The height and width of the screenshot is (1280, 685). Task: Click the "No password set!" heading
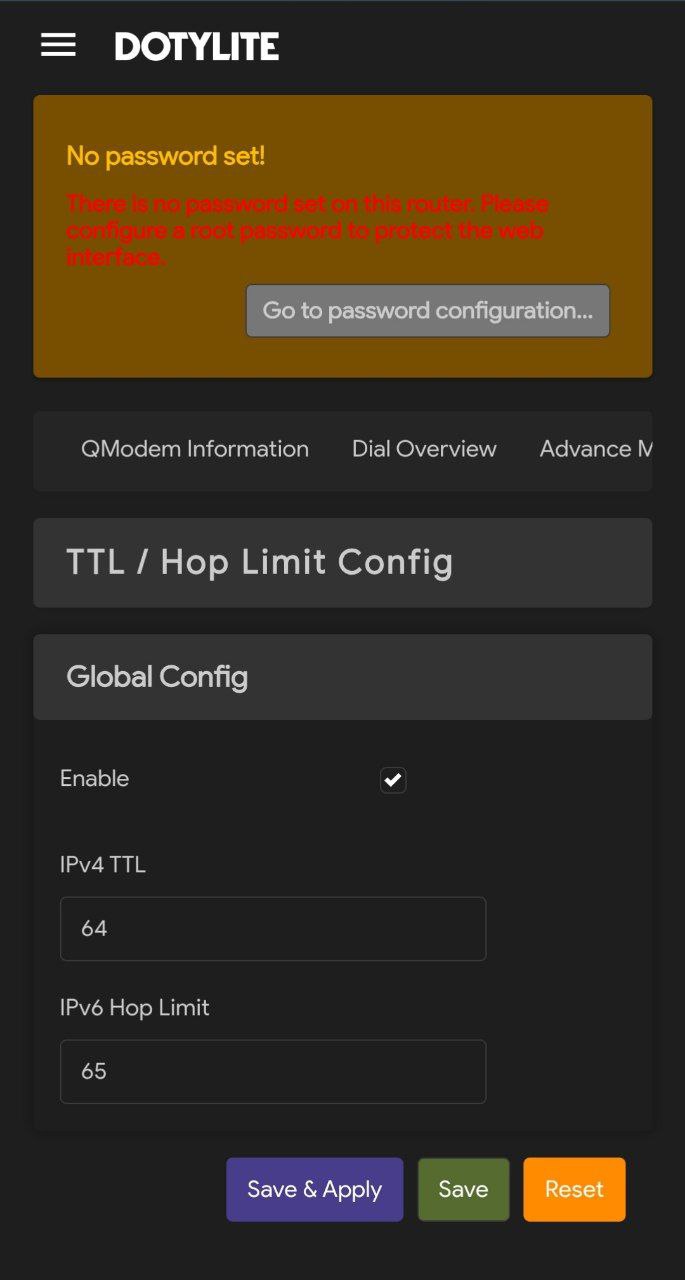[x=165, y=156]
